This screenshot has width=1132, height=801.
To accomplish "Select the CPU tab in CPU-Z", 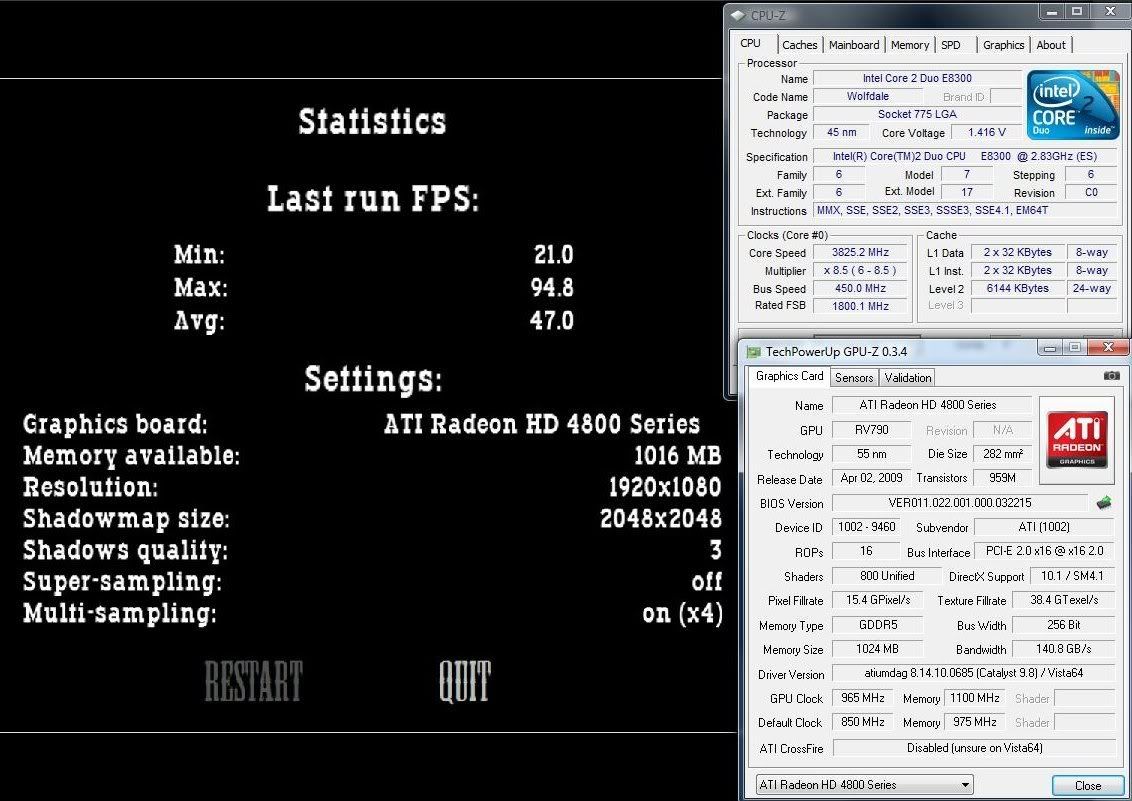I will tap(751, 43).
